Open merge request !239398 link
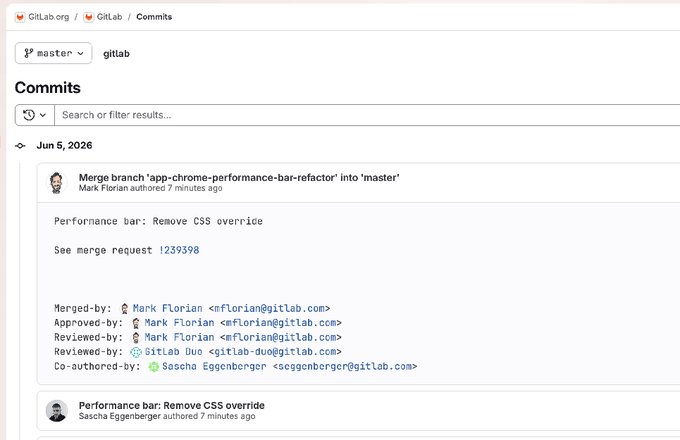 tap(179, 250)
